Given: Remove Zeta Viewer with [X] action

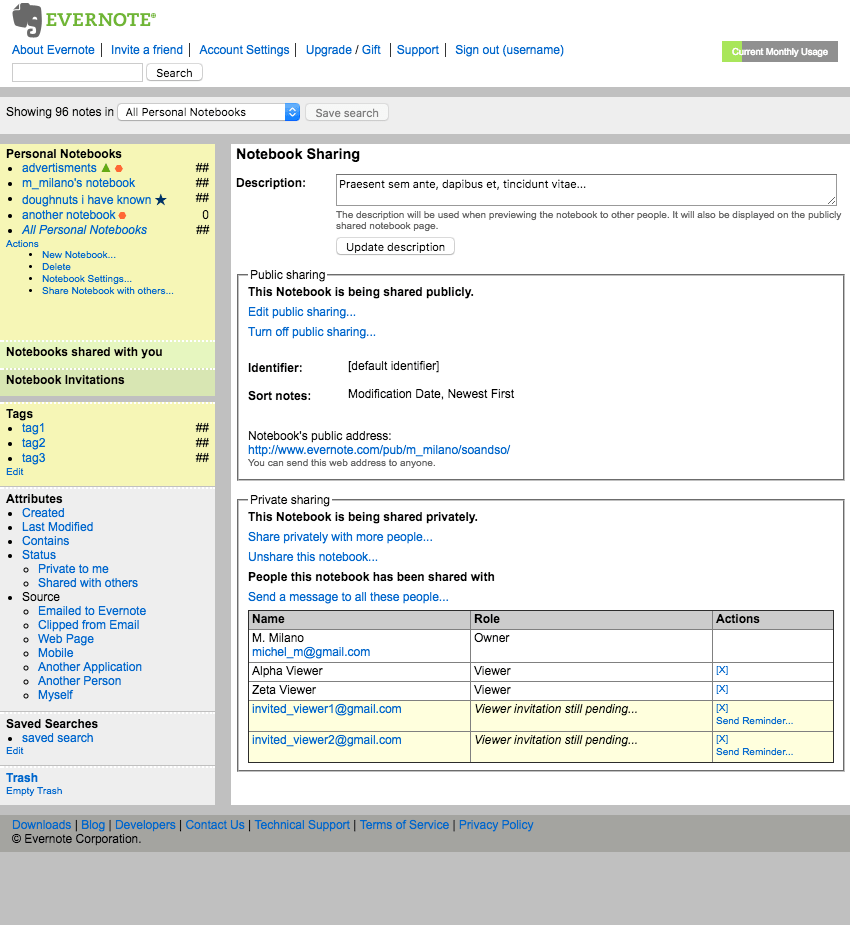Looking at the screenshot, I should [x=722, y=689].
